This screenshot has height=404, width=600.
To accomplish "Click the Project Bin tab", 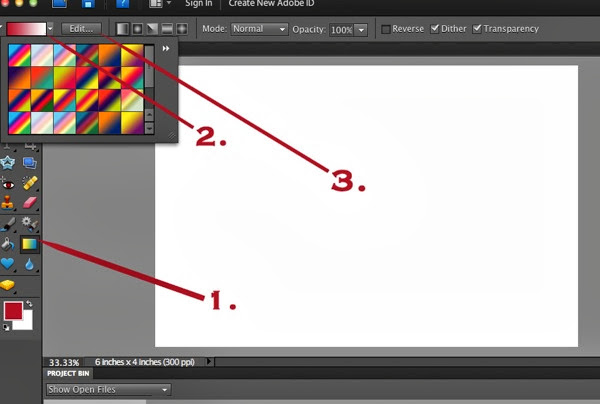I will point(68,373).
